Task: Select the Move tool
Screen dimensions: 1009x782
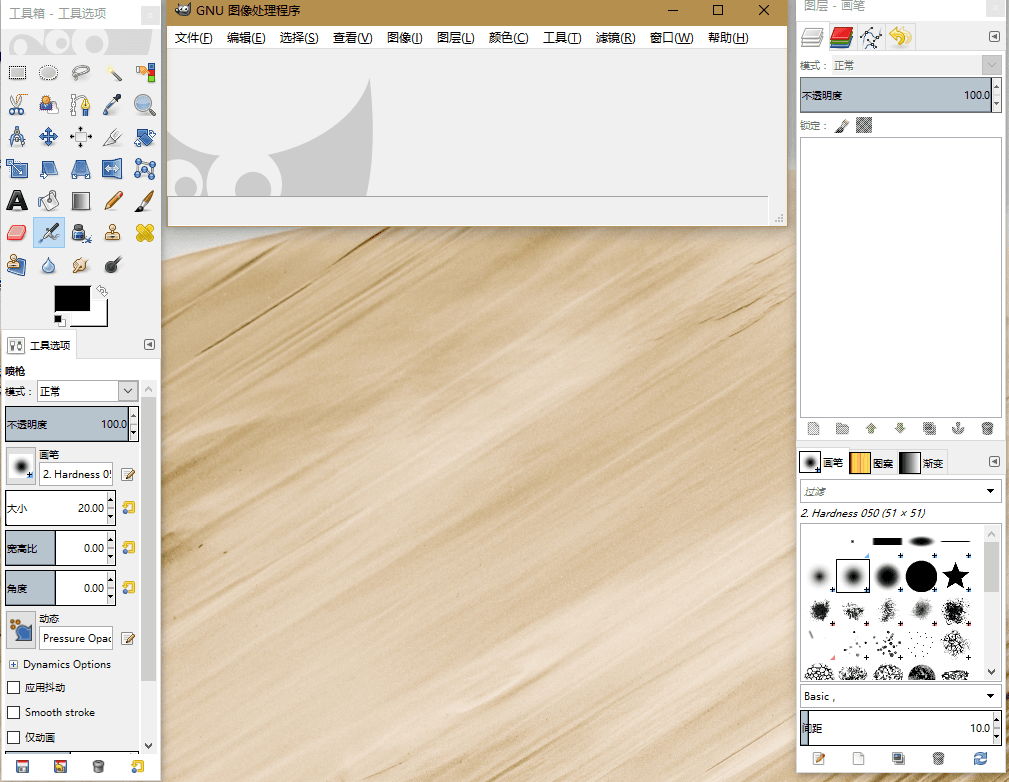Action: coord(49,137)
